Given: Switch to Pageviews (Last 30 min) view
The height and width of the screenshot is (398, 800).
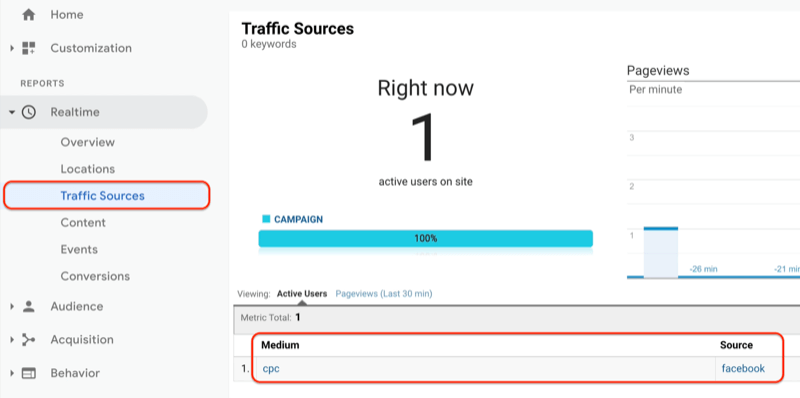Looking at the screenshot, I should tap(384, 294).
